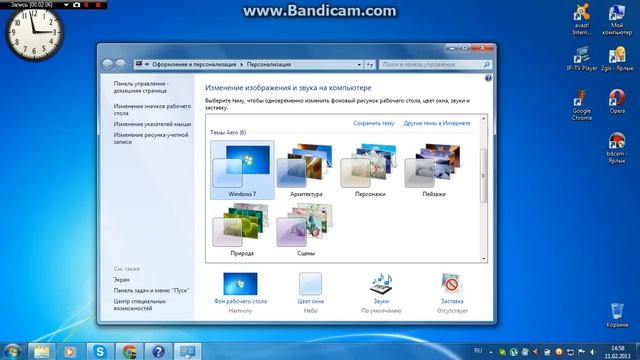
Task: Click the Back navigation arrow
Action: pyautogui.click(x=107, y=64)
